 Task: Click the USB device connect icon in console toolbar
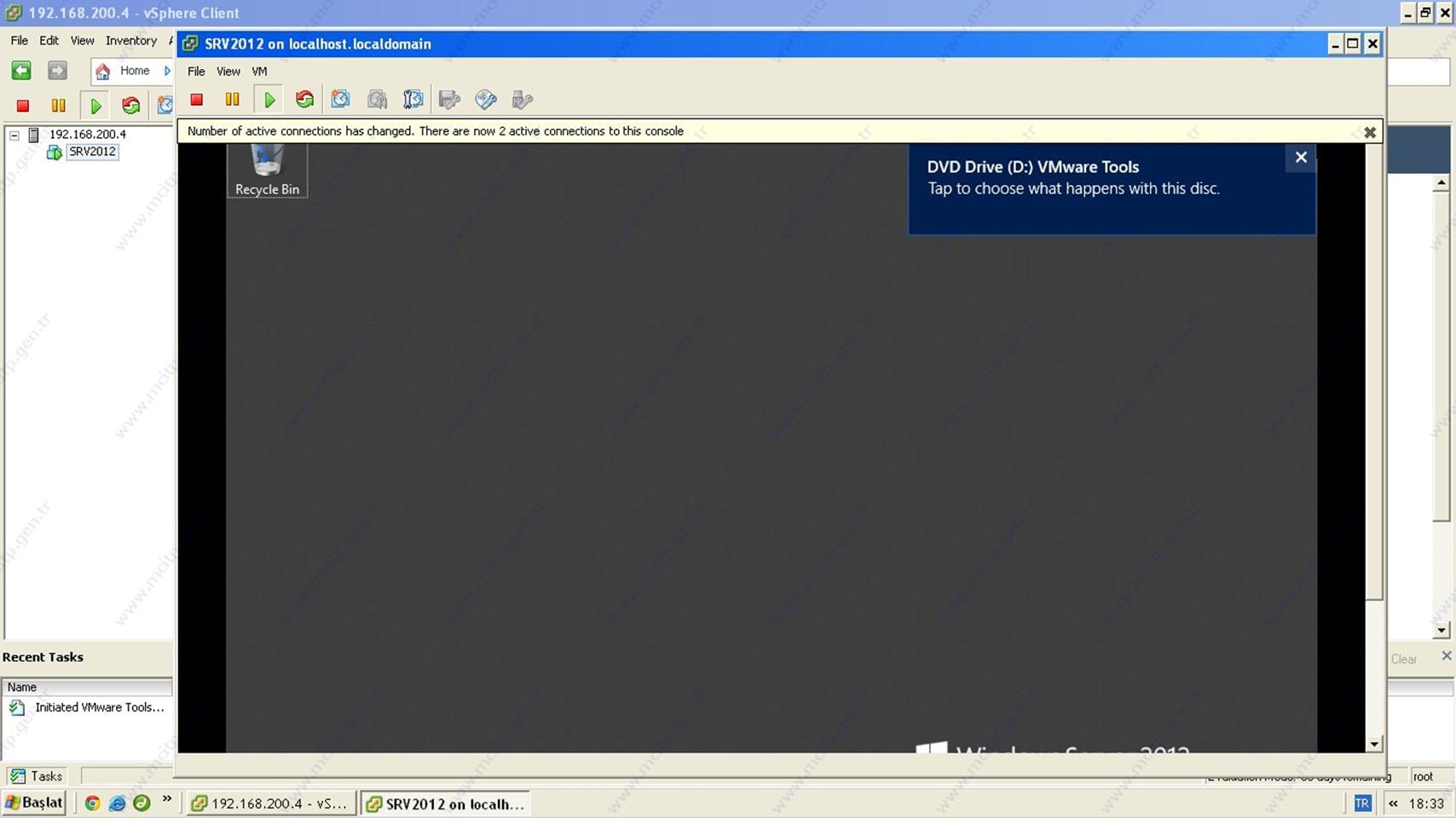(523, 100)
